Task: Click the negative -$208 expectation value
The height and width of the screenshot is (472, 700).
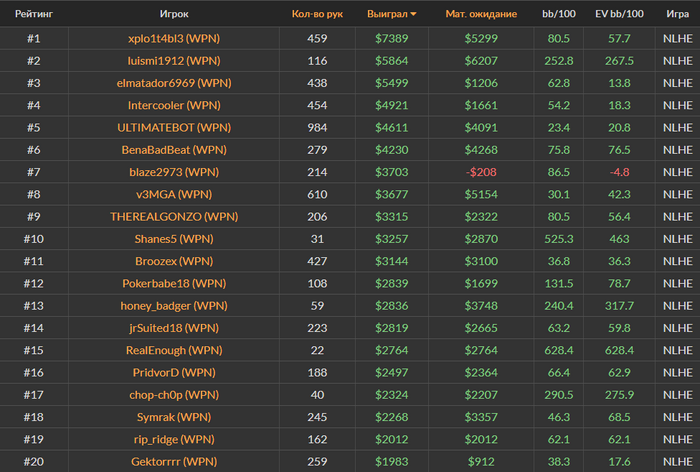Action: tap(481, 172)
